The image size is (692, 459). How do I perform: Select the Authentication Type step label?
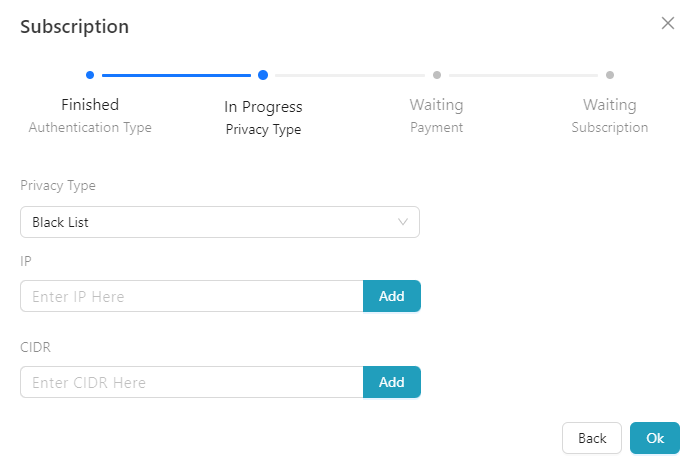pos(90,128)
